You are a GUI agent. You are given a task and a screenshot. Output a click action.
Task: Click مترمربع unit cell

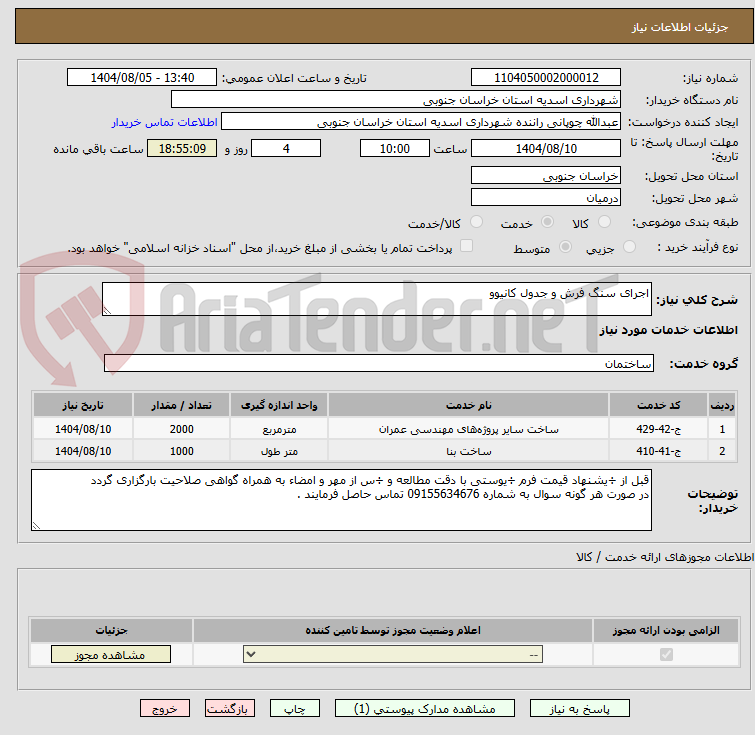[x=279, y=429]
